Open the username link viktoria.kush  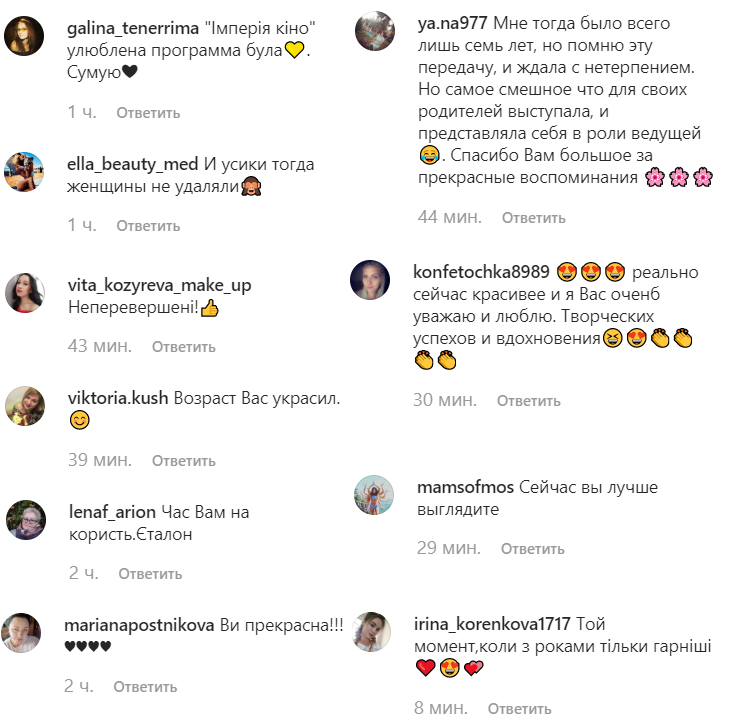[118, 398]
